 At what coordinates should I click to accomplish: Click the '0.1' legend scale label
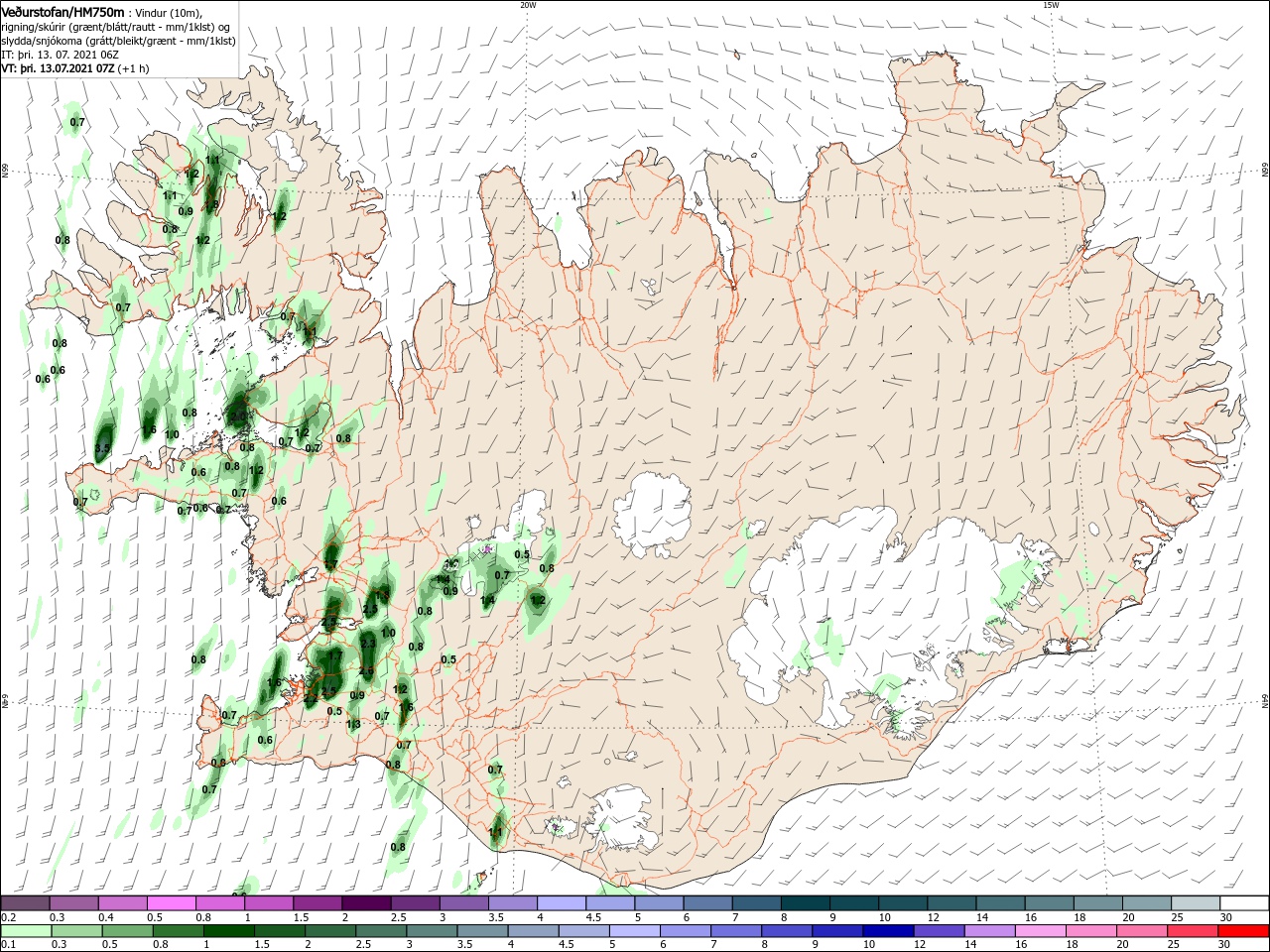(9, 945)
